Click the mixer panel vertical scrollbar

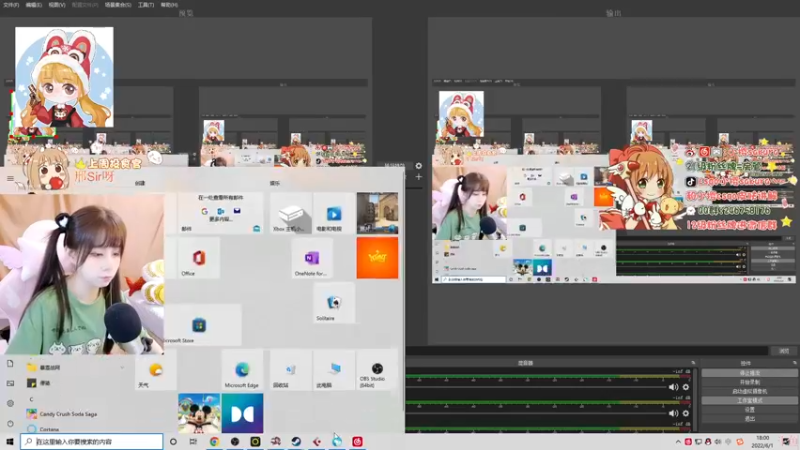(x=695, y=401)
